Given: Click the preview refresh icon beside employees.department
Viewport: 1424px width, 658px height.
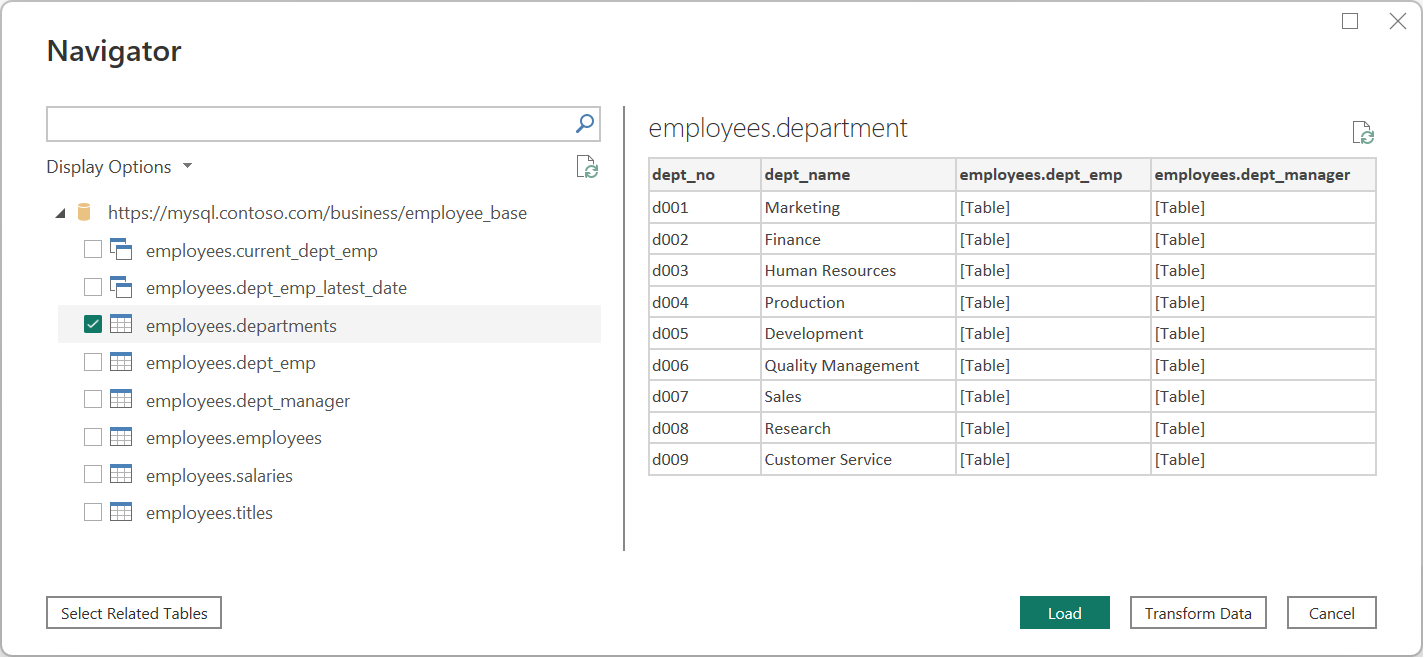Looking at the screenshot, I should pos(1363,133).
